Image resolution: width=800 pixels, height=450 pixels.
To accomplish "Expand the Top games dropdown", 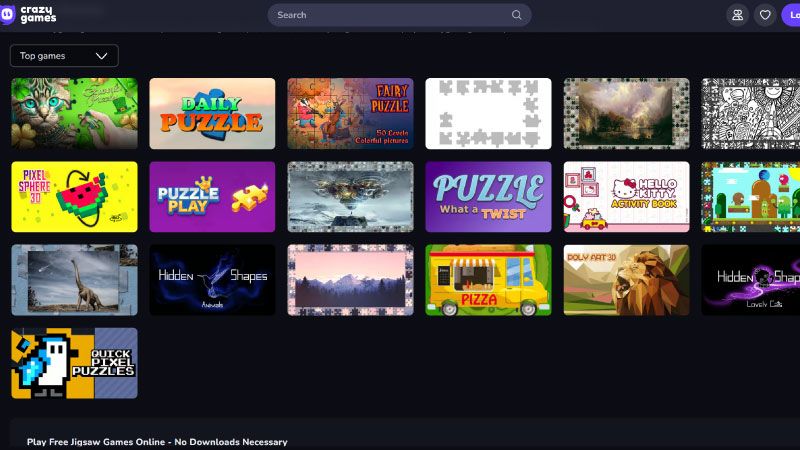I will 64,56.
